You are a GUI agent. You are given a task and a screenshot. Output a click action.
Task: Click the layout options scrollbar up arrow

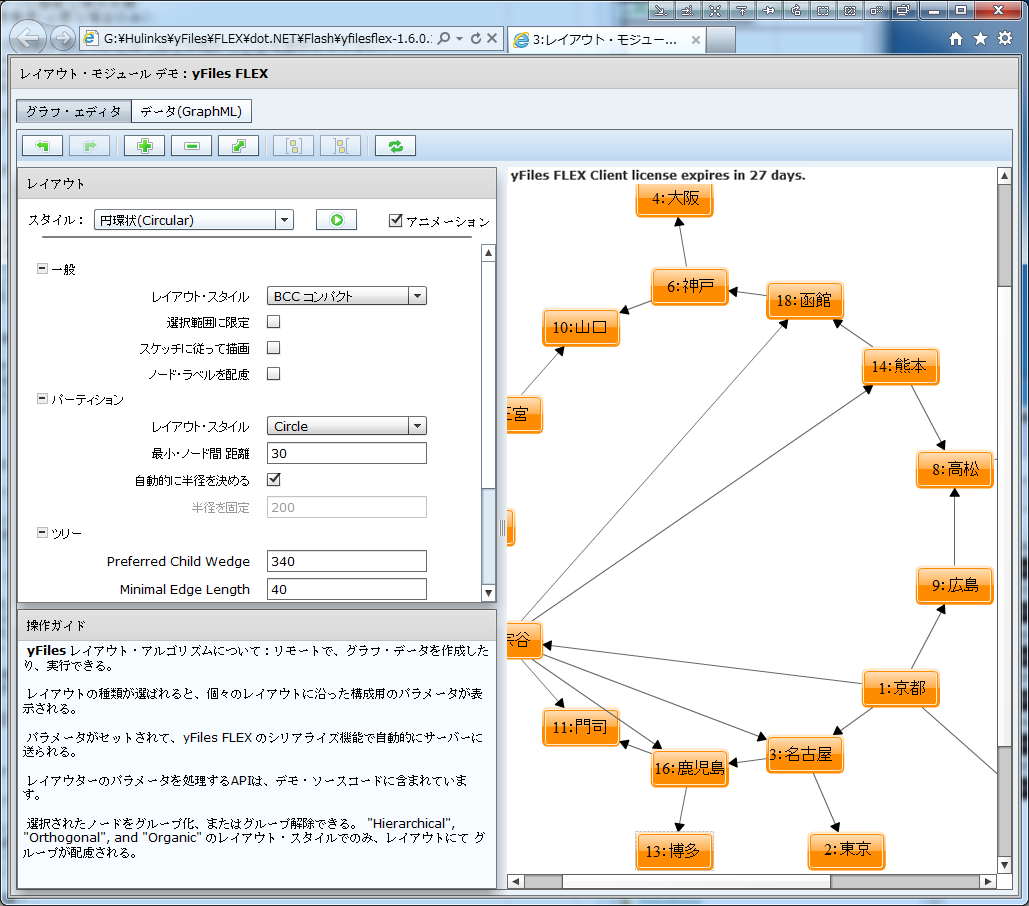click(488, 253)
